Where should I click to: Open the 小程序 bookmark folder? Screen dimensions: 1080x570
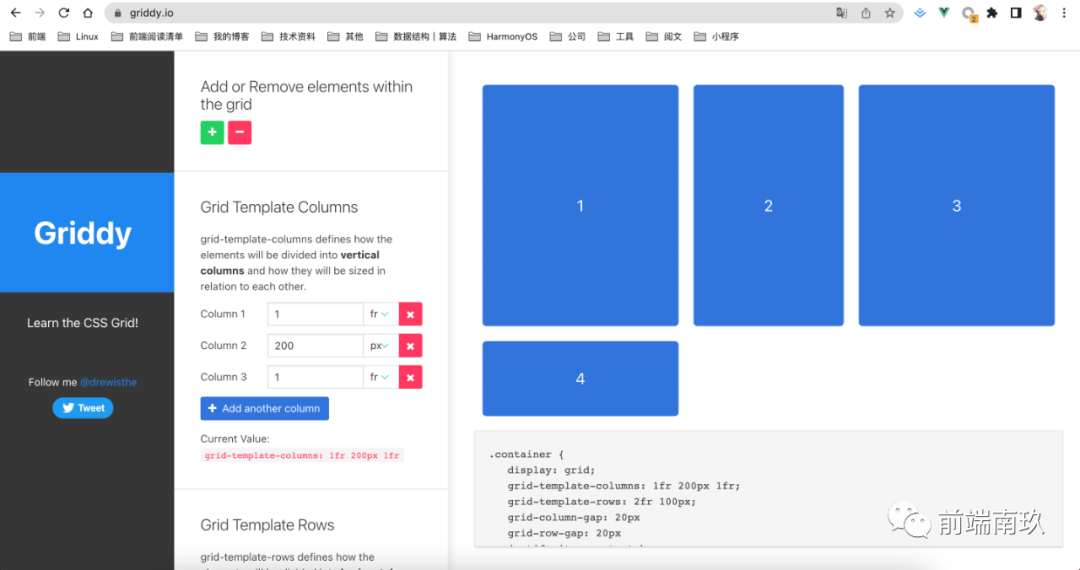[717, 36]
